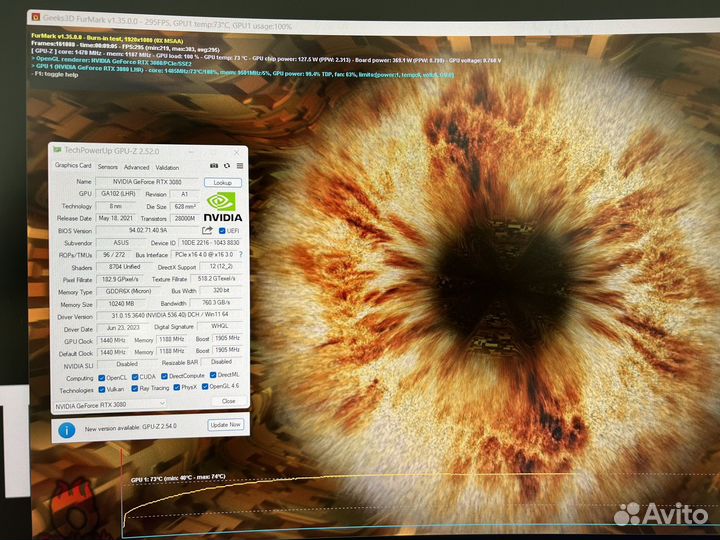Toggle the DirectML checkbox
720x540 pixels.
[213, 375]
